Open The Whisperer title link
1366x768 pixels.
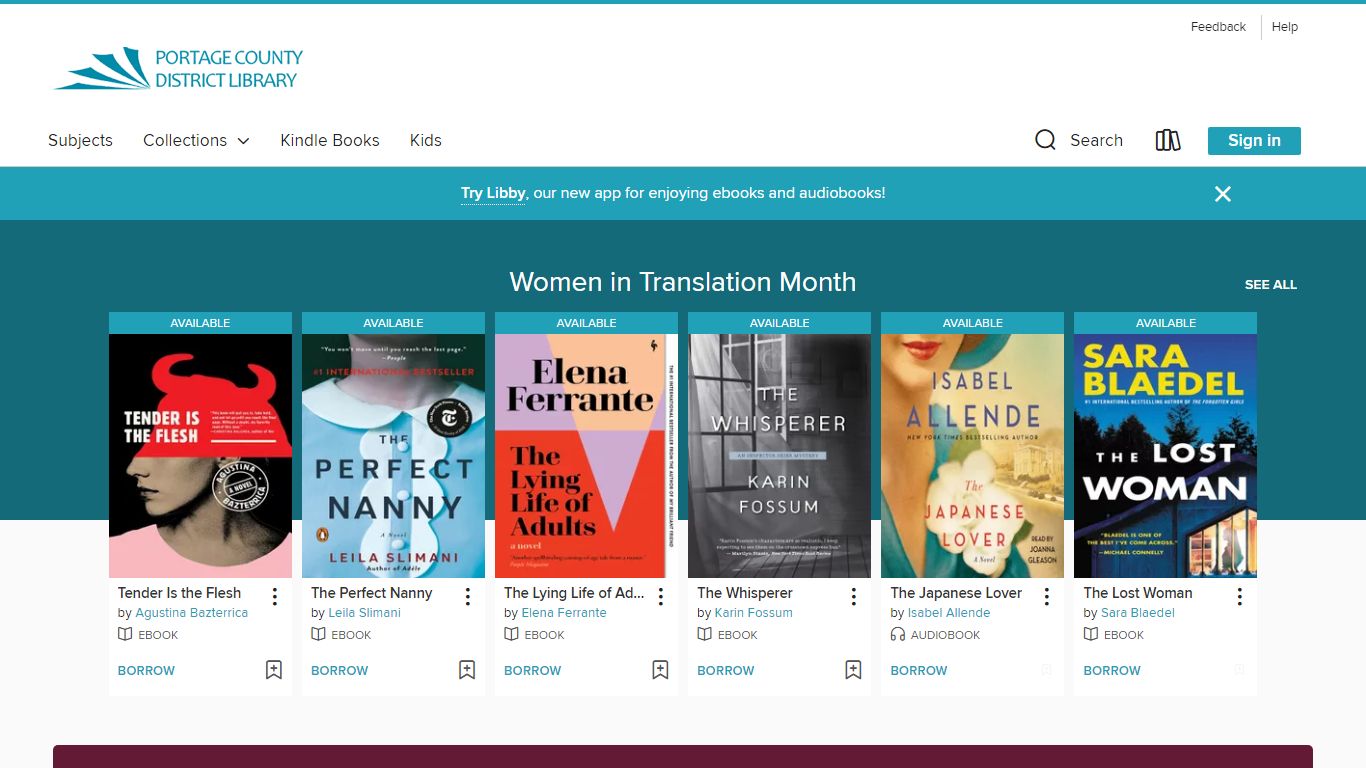[x=745, y=593]
